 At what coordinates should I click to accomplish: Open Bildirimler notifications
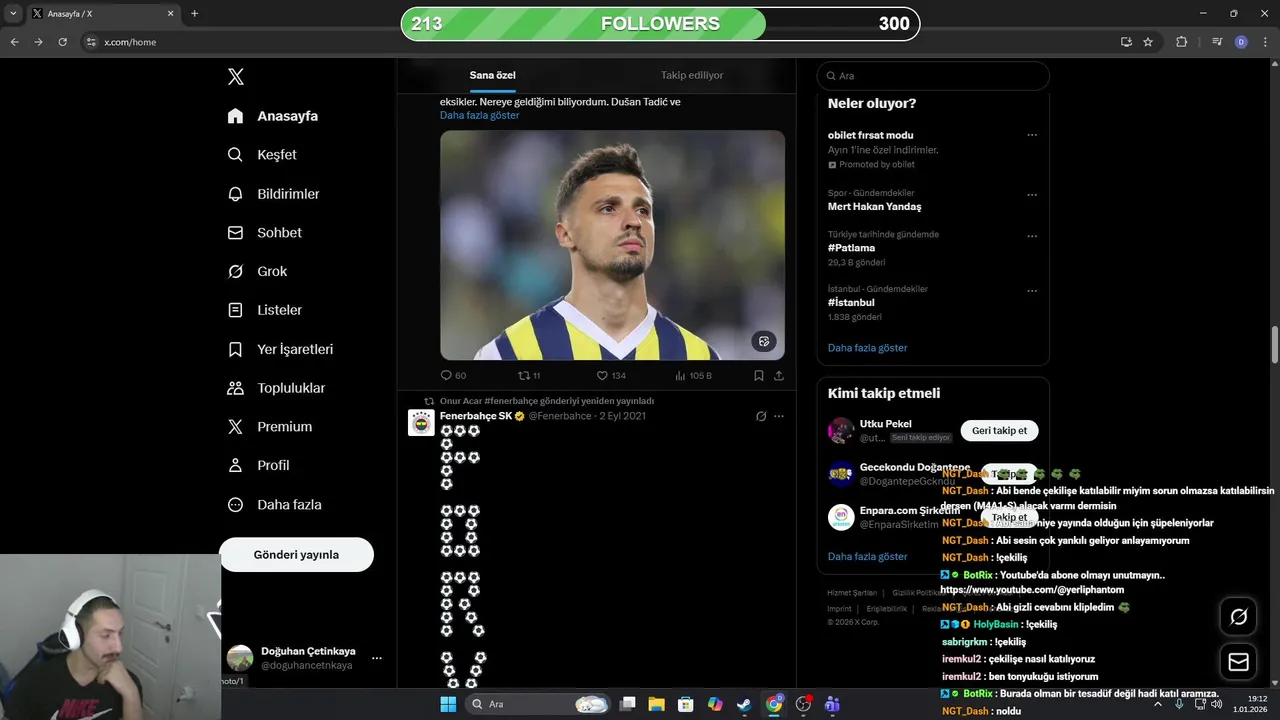tap(273, 194)
